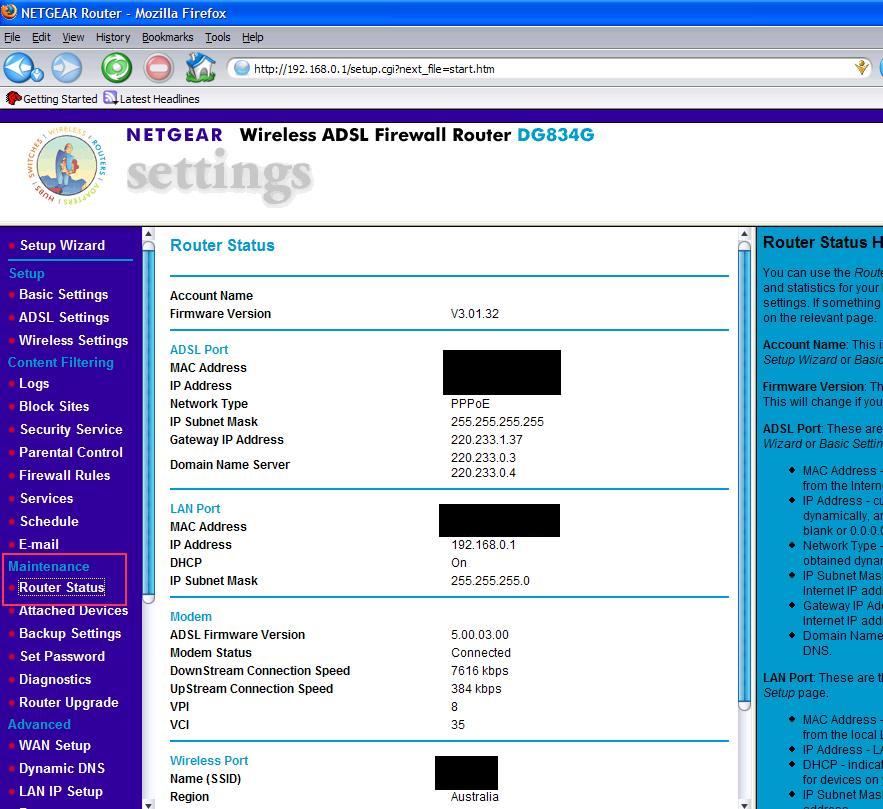Open the Router Upgrade page

pyautogui.click(x=69, y=703)
